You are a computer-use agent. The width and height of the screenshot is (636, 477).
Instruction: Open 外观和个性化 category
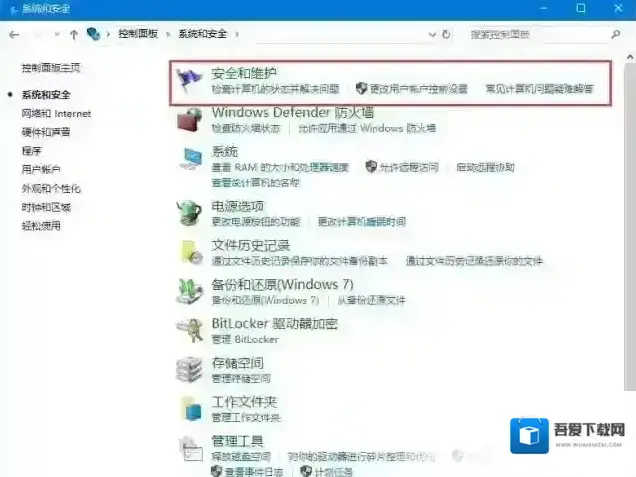[x=51, y=189]
